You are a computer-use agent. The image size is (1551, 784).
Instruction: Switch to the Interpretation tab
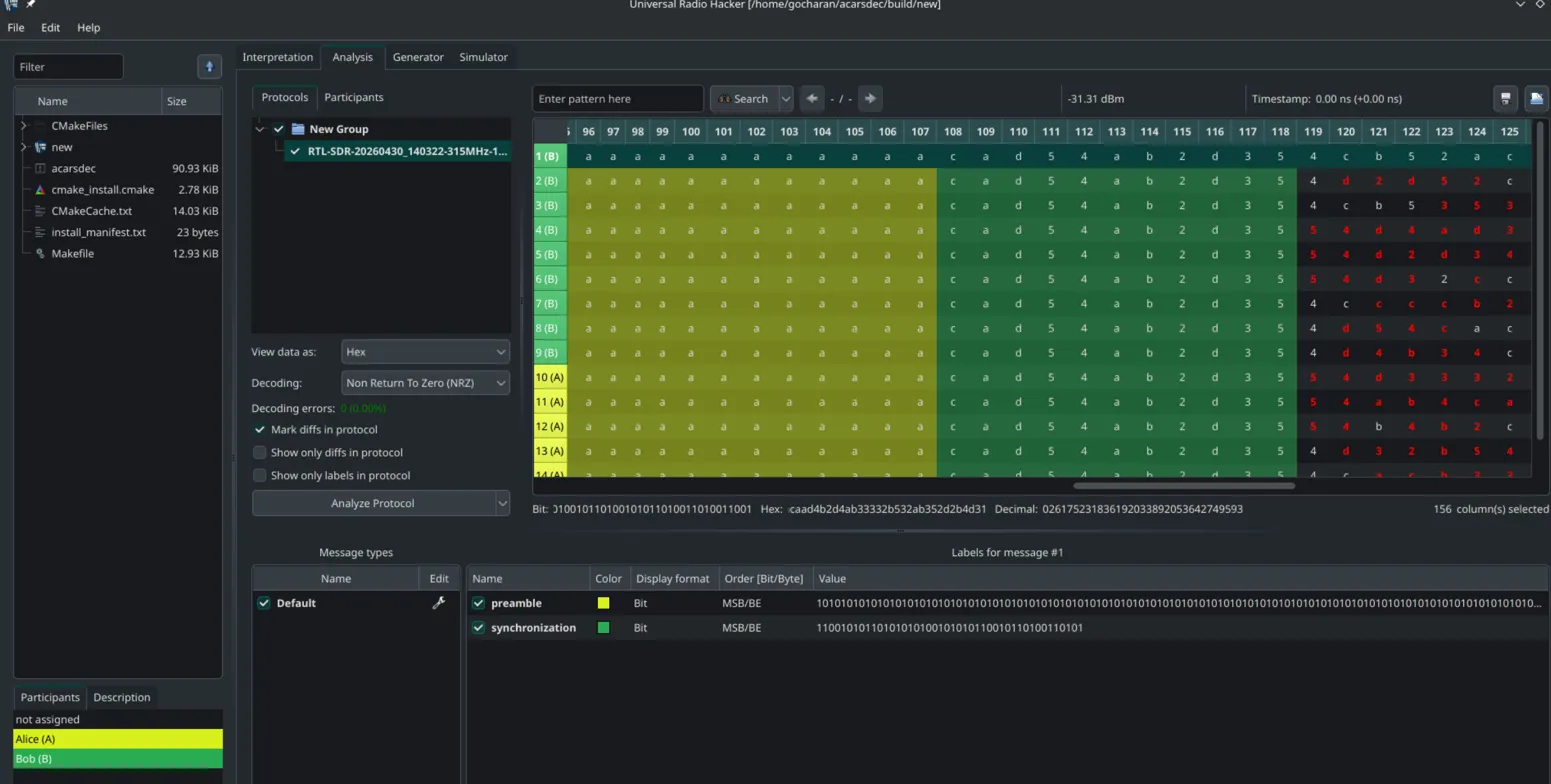click(x=277, y=57)
